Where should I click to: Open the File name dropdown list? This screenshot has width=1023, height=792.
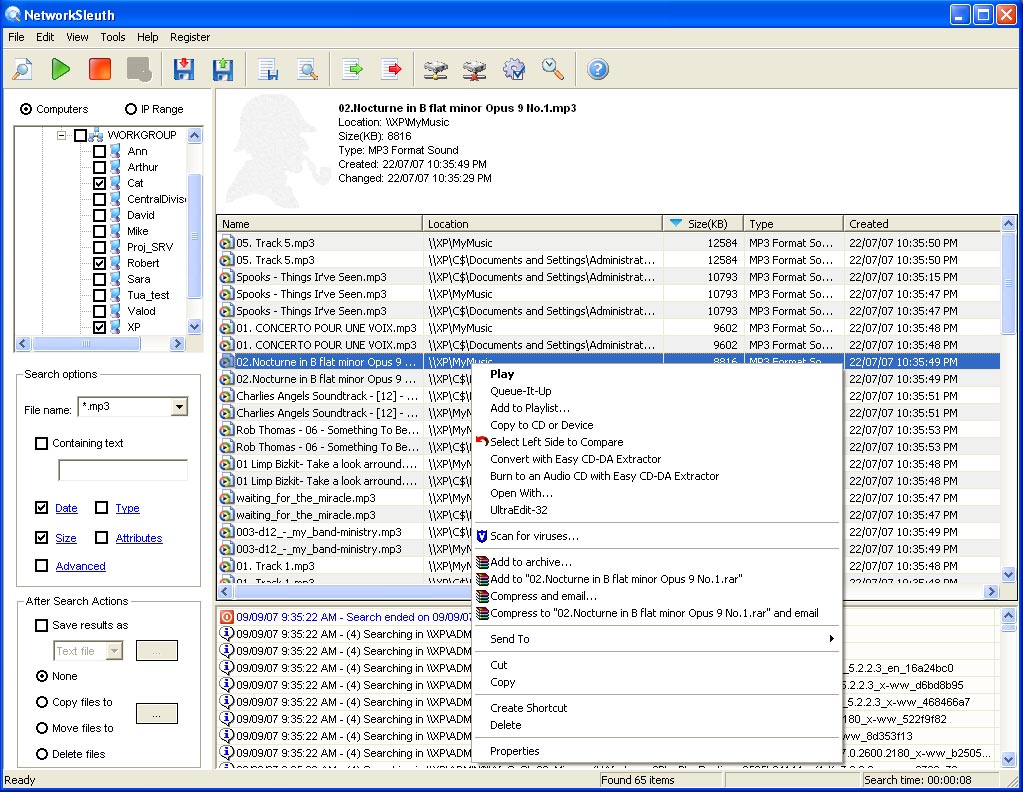[x=179, y=407]
